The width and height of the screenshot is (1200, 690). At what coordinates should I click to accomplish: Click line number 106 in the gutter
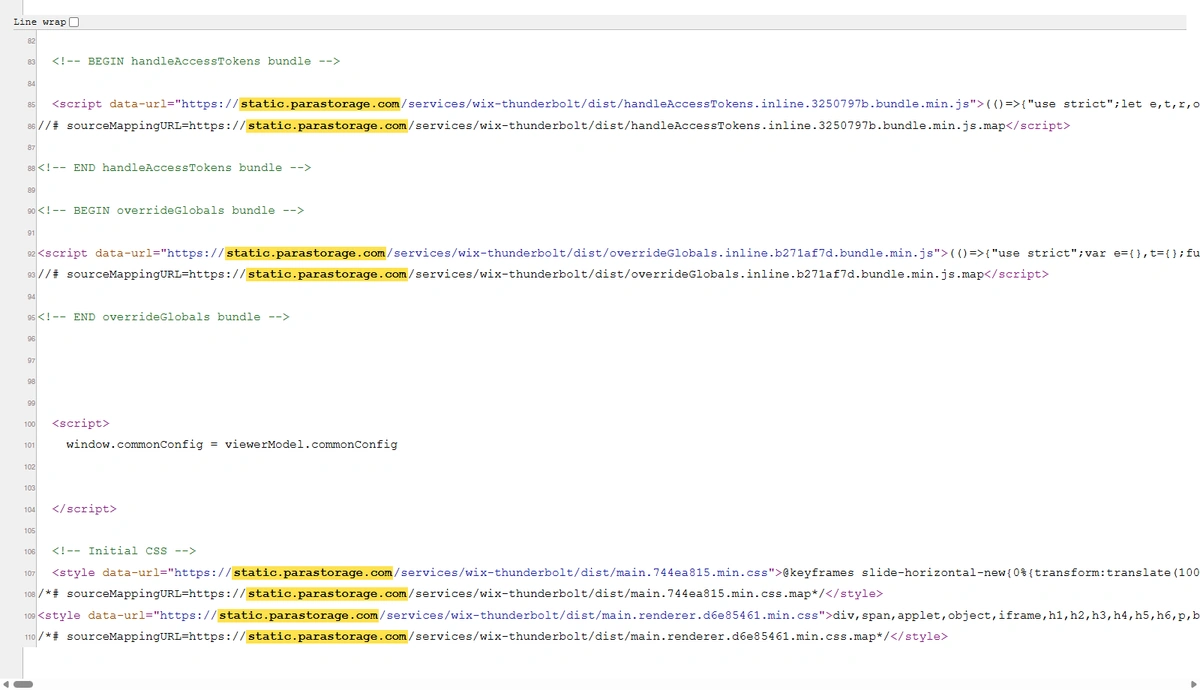click(x=29, y=552)
